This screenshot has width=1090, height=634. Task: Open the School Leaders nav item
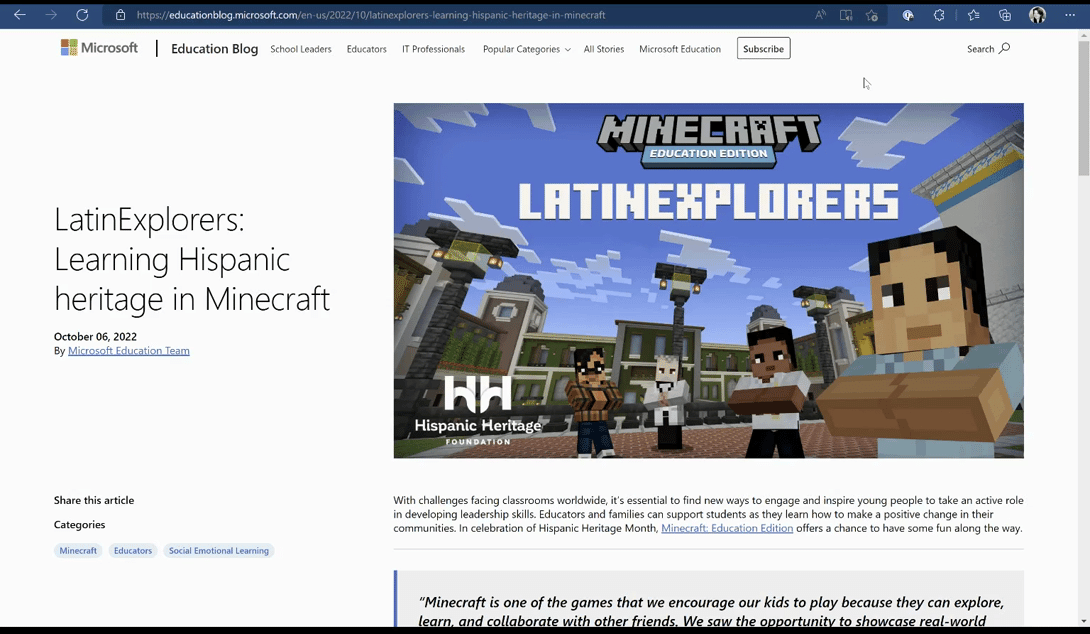(300, 49)
